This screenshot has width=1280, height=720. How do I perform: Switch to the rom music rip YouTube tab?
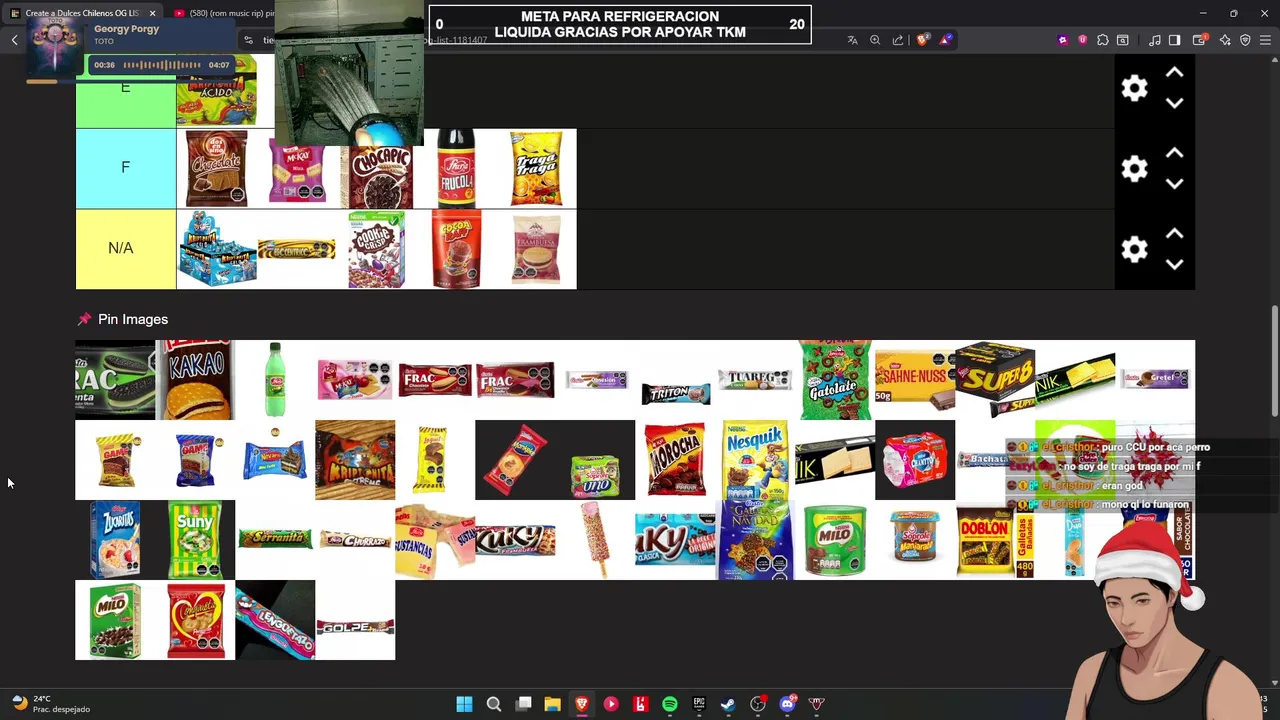coord(222,13)
